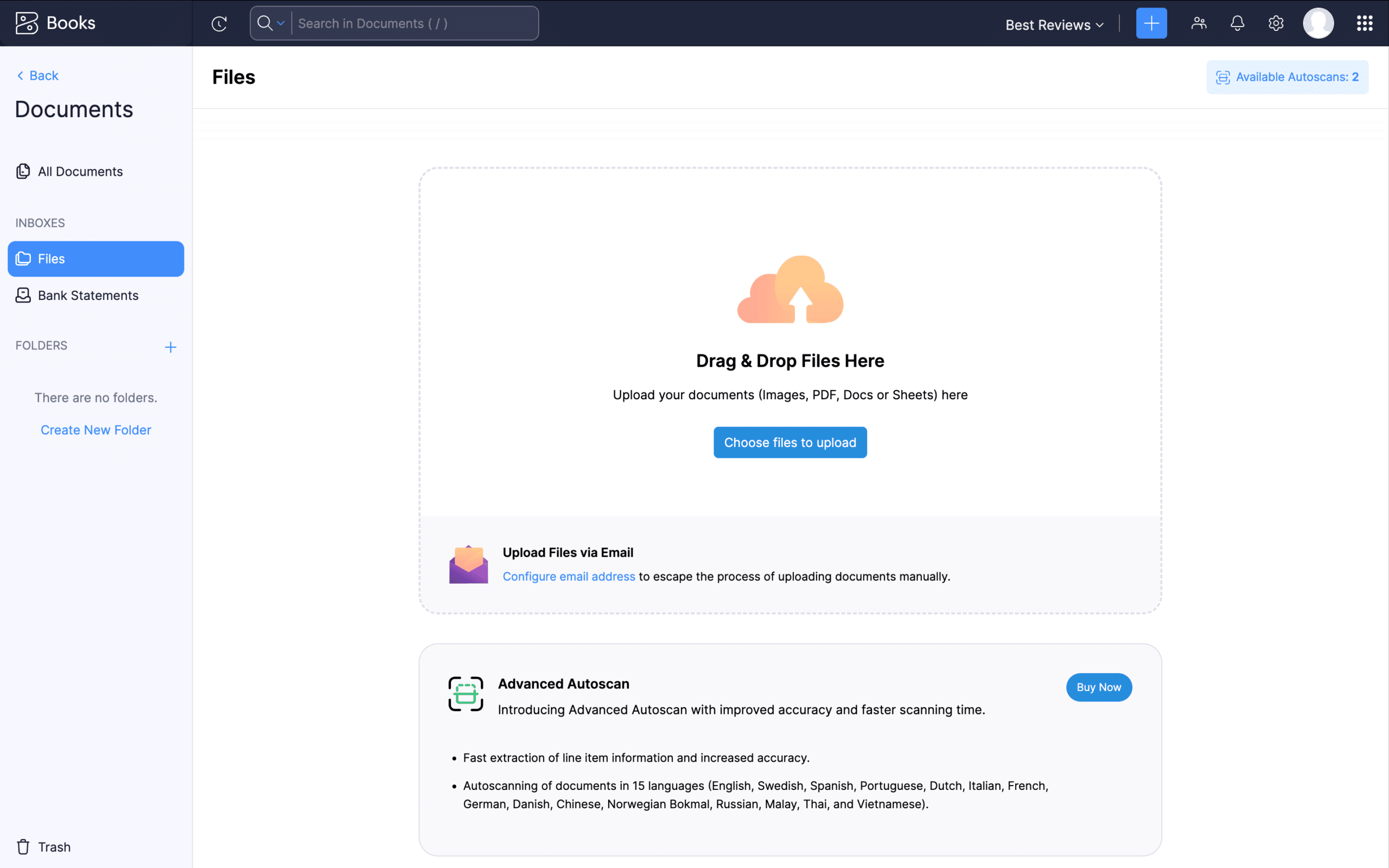This screenshot has height=868, width=1389.
Task: Open the Zoho apps grid icon
Action: pyautogui.click(x=1365, y=23)
